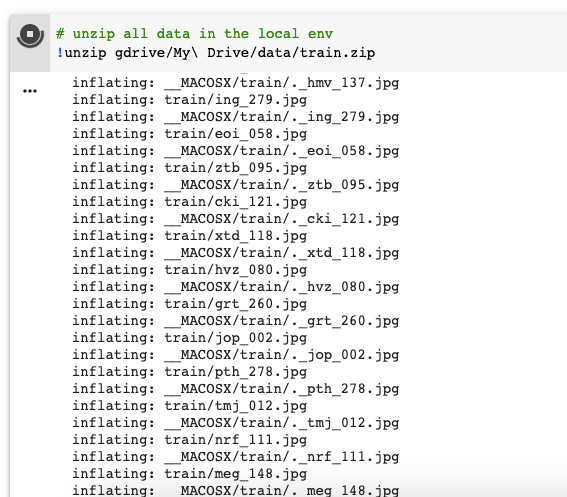Select output line 'train/ing_279.jpg'

pyautogui.click(x=190, y=100)
